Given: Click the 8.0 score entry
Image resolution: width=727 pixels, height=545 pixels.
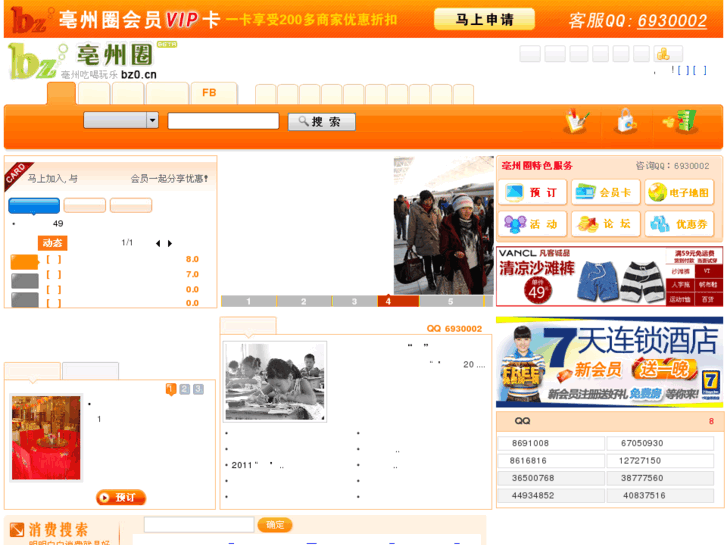Looking at the screenshot, I should click(x=192, y=259).
